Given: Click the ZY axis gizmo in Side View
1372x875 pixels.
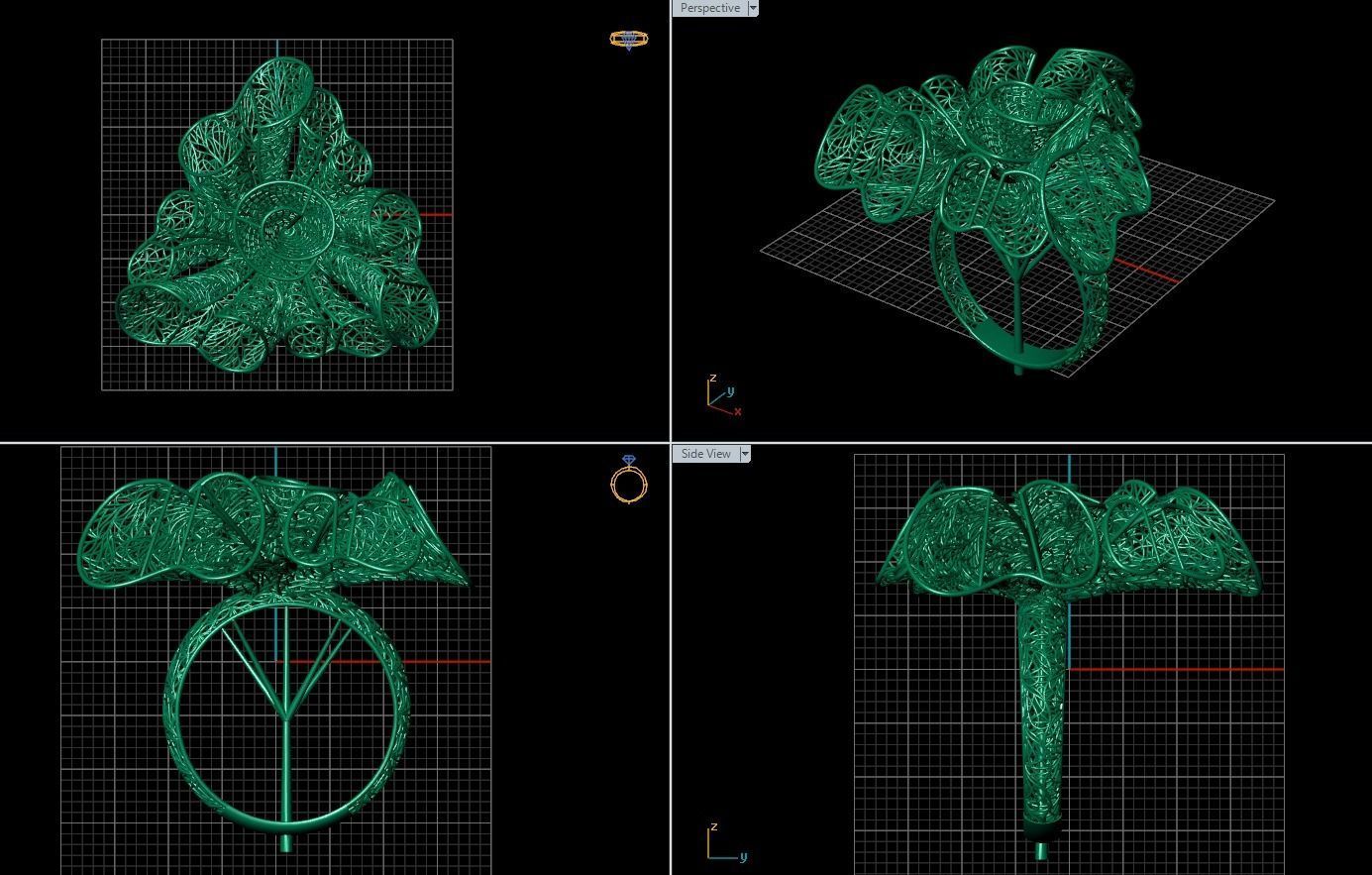Looking at the screenshot, I should [x=727, y=842].
